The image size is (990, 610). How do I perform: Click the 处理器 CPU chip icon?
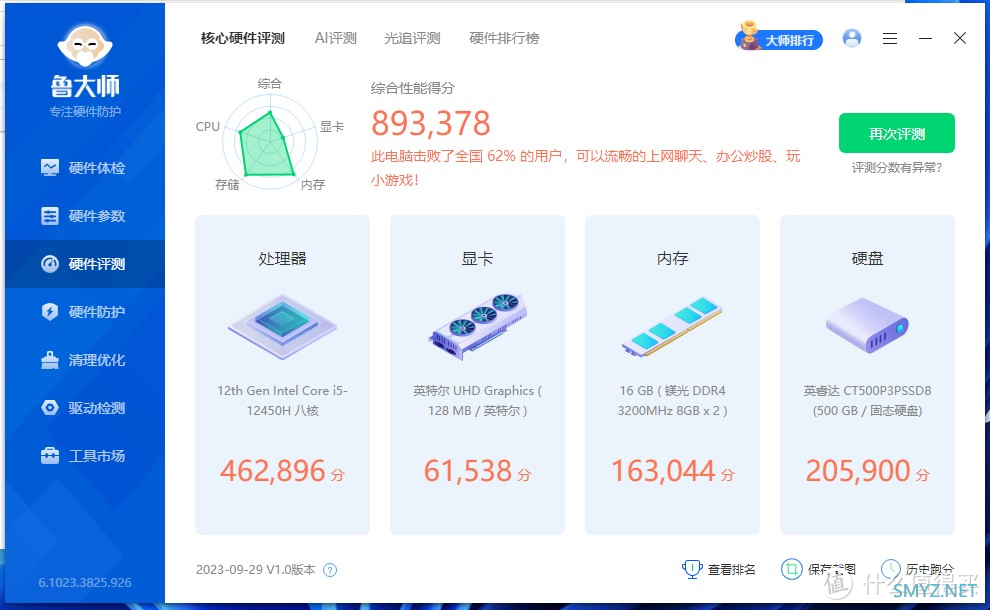pos(282,326)
